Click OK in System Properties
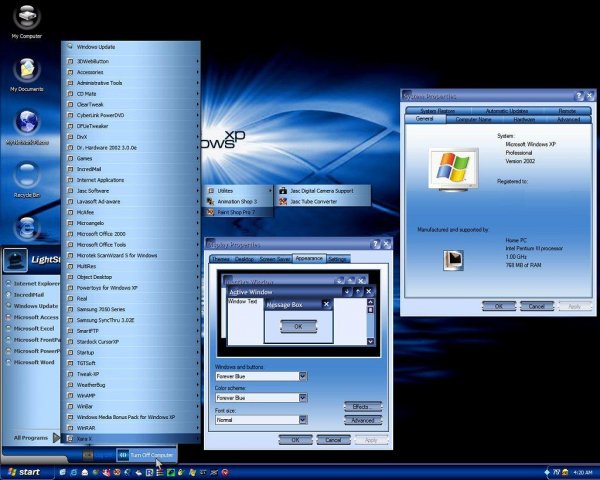 click(x=499, y=306)
